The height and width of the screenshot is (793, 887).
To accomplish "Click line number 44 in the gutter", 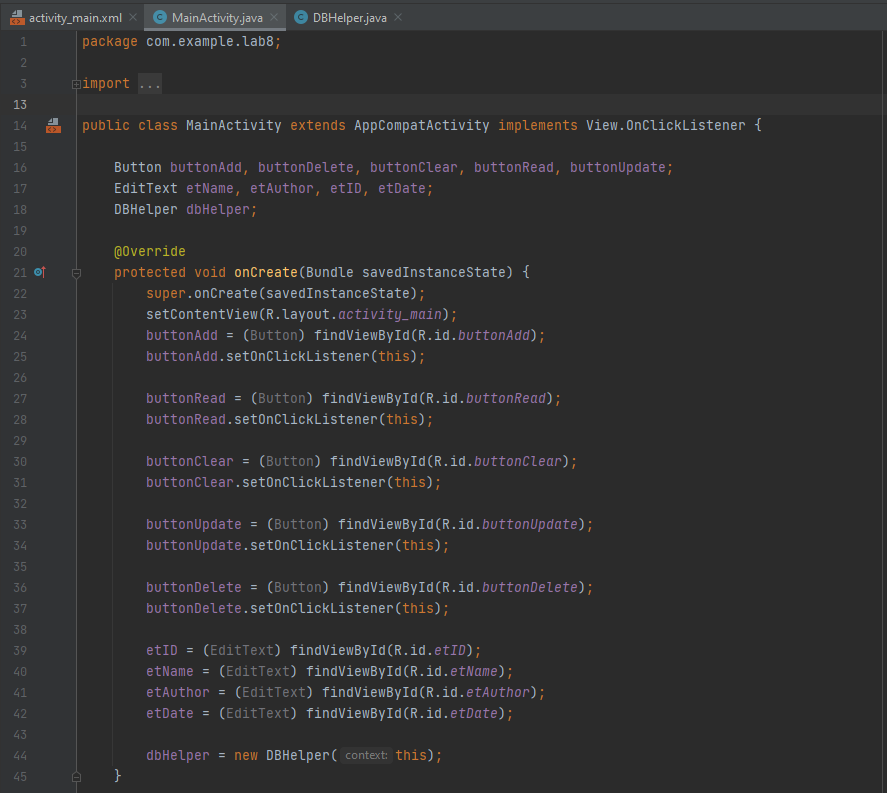I will tap(20, 756).
